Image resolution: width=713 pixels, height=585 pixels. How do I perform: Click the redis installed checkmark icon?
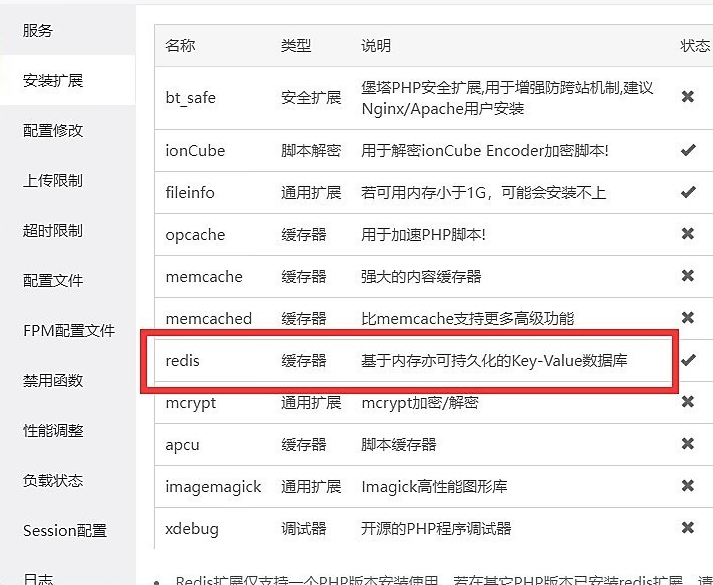[x=688, y=360]
